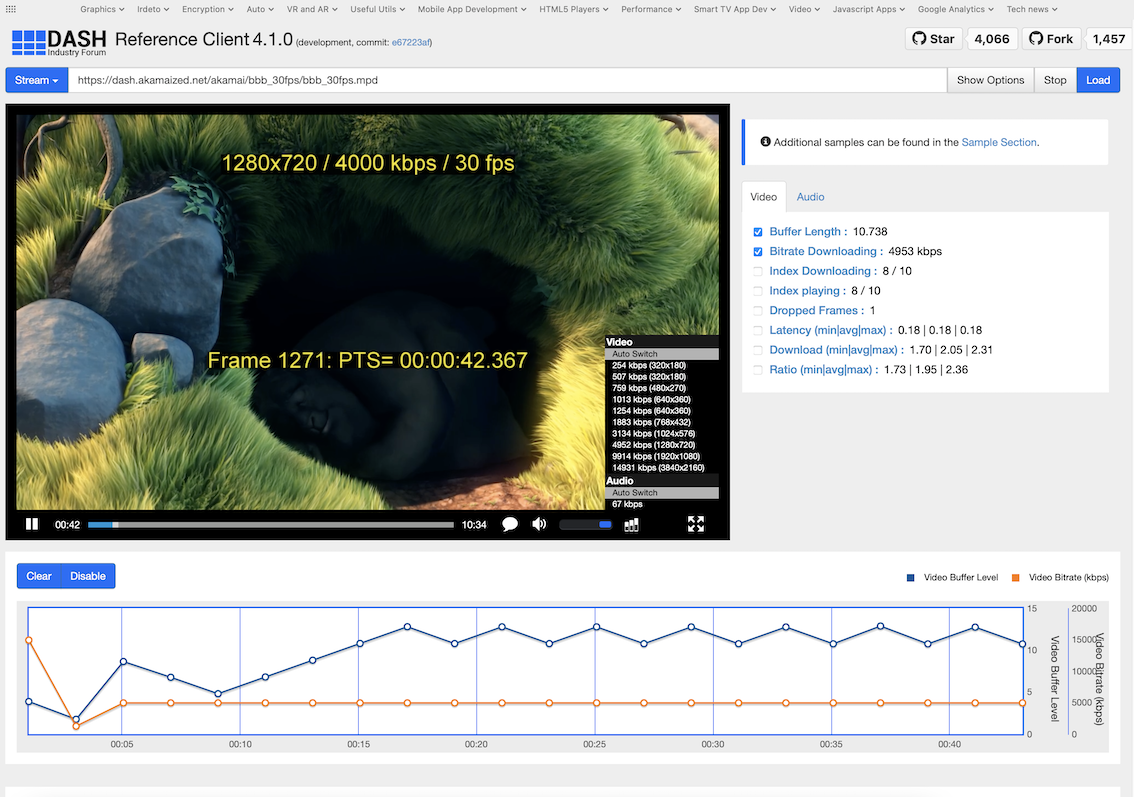Select 1883 kbps (768x432) quality

662,422
